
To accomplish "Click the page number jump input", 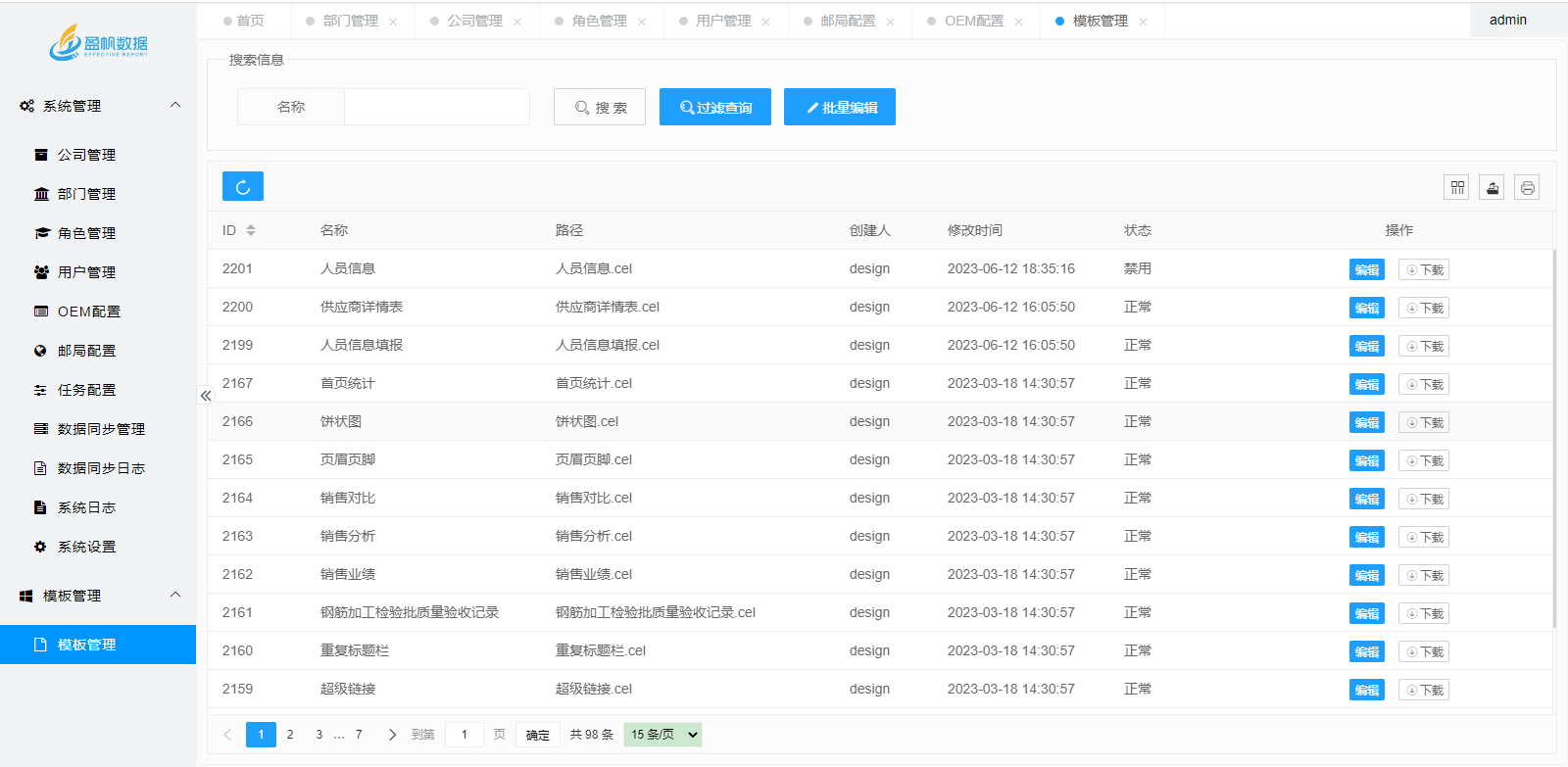I will click(465, 735).
